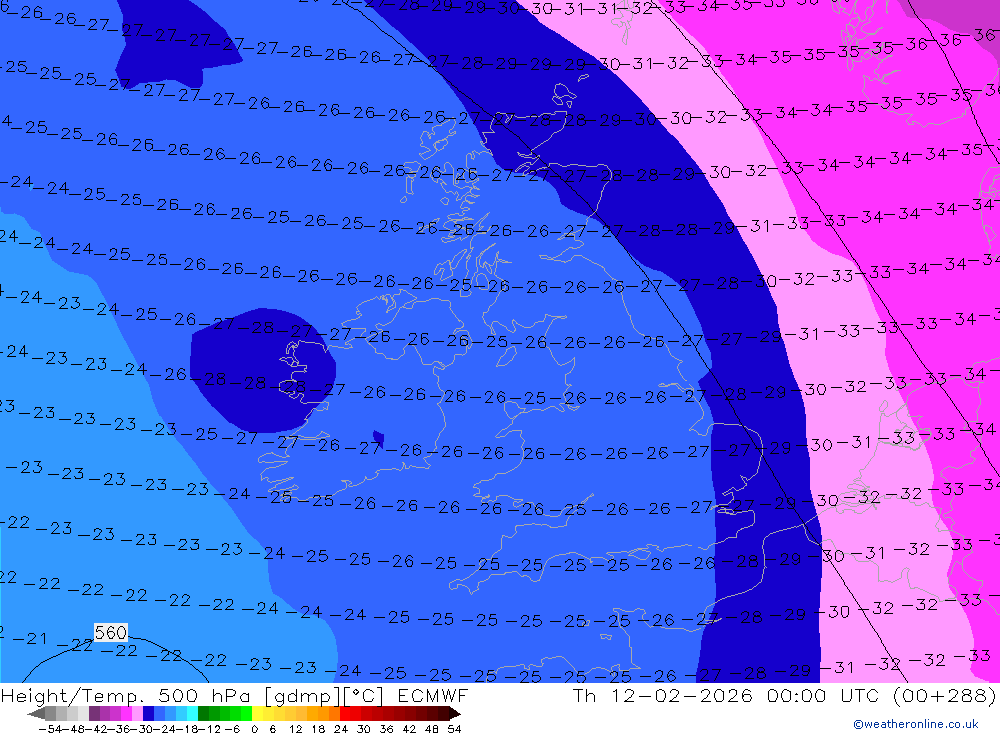Pick the dark navy blue legend swatch
Viewport: 1000px width, 733px height.
(148, 713)
